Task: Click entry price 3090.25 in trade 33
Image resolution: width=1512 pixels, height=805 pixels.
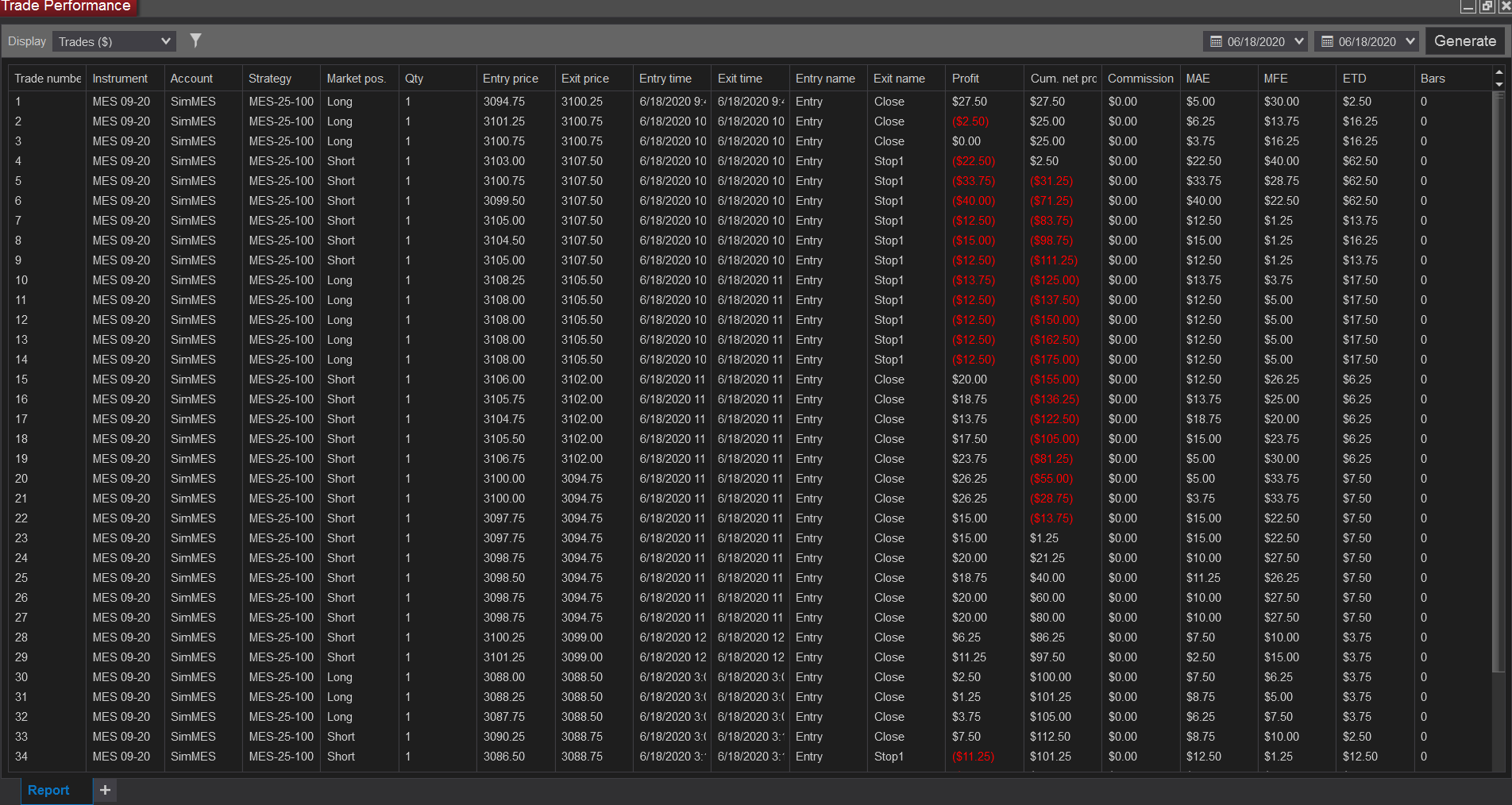Action: click(x=504, y=737)
